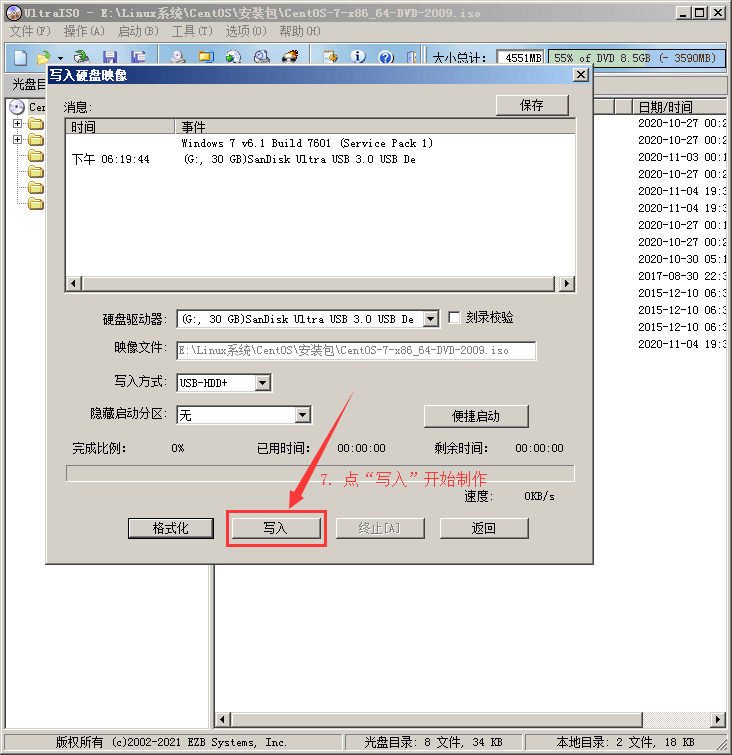This screenshot has height=755, width=732.
Task: Expand the first folder in the tree
Action: coord(17,124)
